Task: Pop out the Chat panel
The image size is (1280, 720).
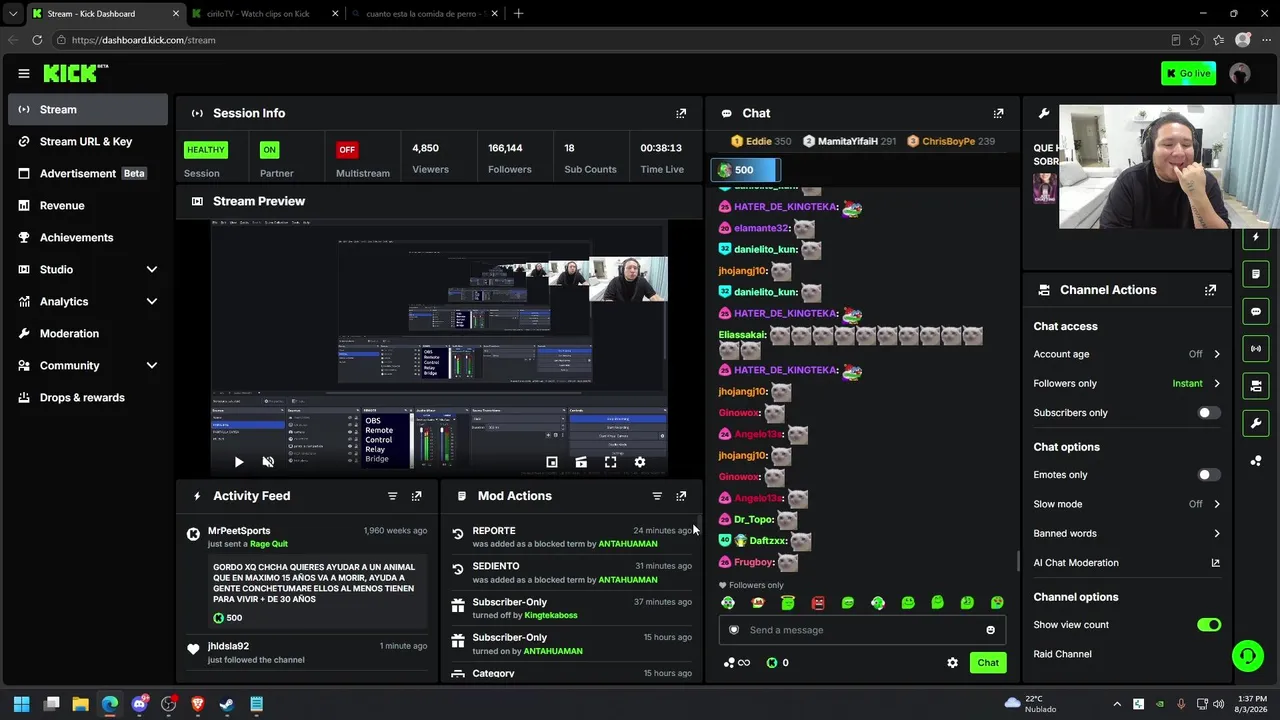Action: [x=998, y=113]
